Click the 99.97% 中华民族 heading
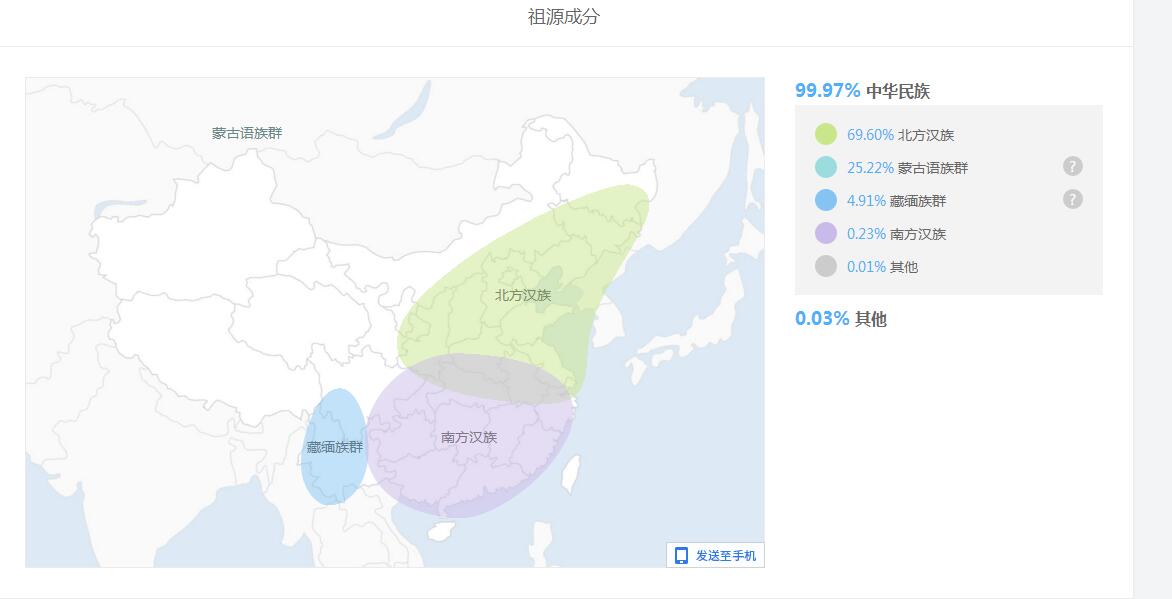Image resolution: width=1172 pixels, height=599 pixels. tap(863, 91)
